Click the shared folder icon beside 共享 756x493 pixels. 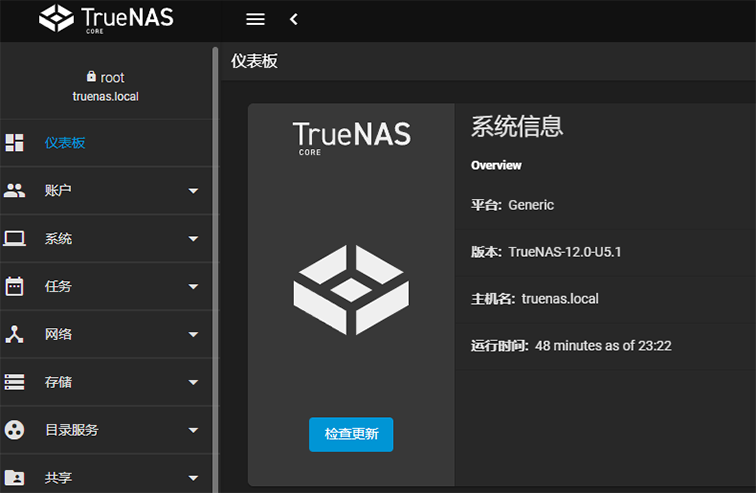pyautogui.click(x=14, y=478)
